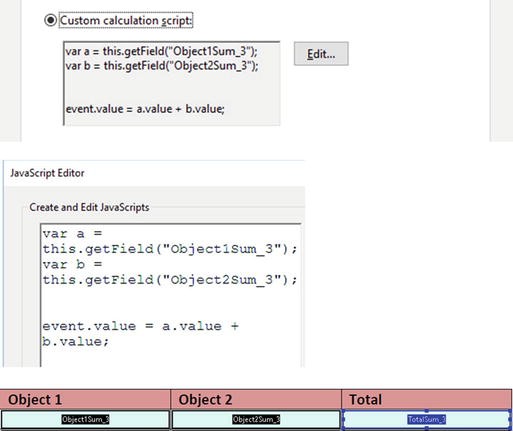Place cursor on getField Object1Sum_3 editor line
Screen dimensions: 513x431
coord(170,249)
